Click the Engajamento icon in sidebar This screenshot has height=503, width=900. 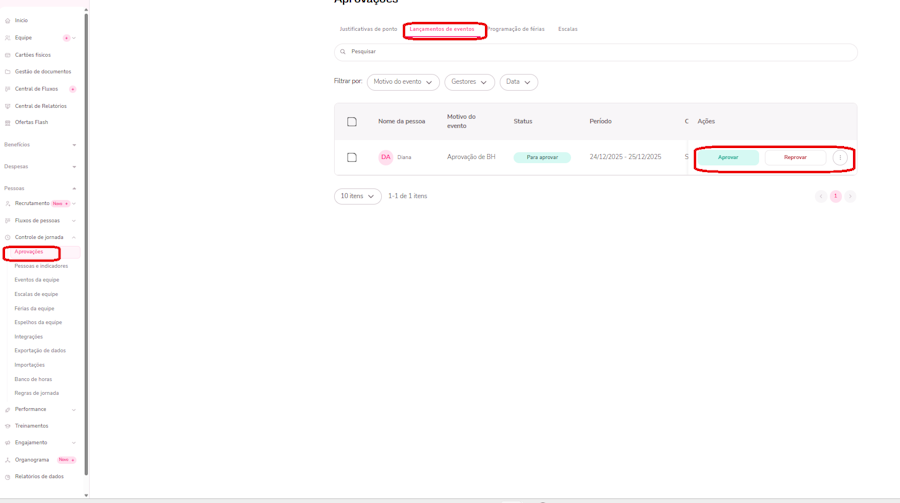pos(7,443)
